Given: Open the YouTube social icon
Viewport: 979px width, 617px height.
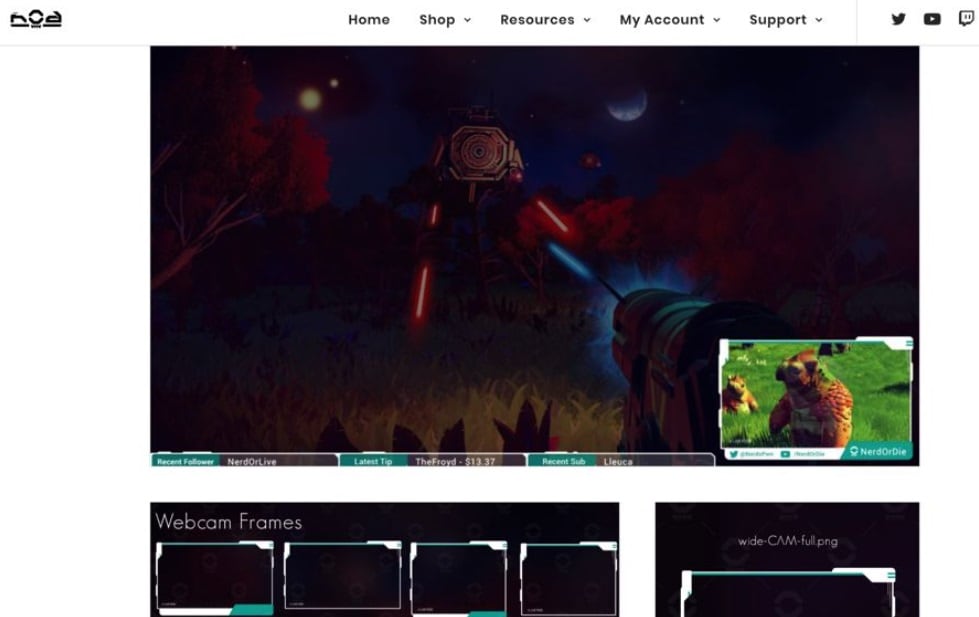Looking at the screenshot, I should [x=932, y=19].
